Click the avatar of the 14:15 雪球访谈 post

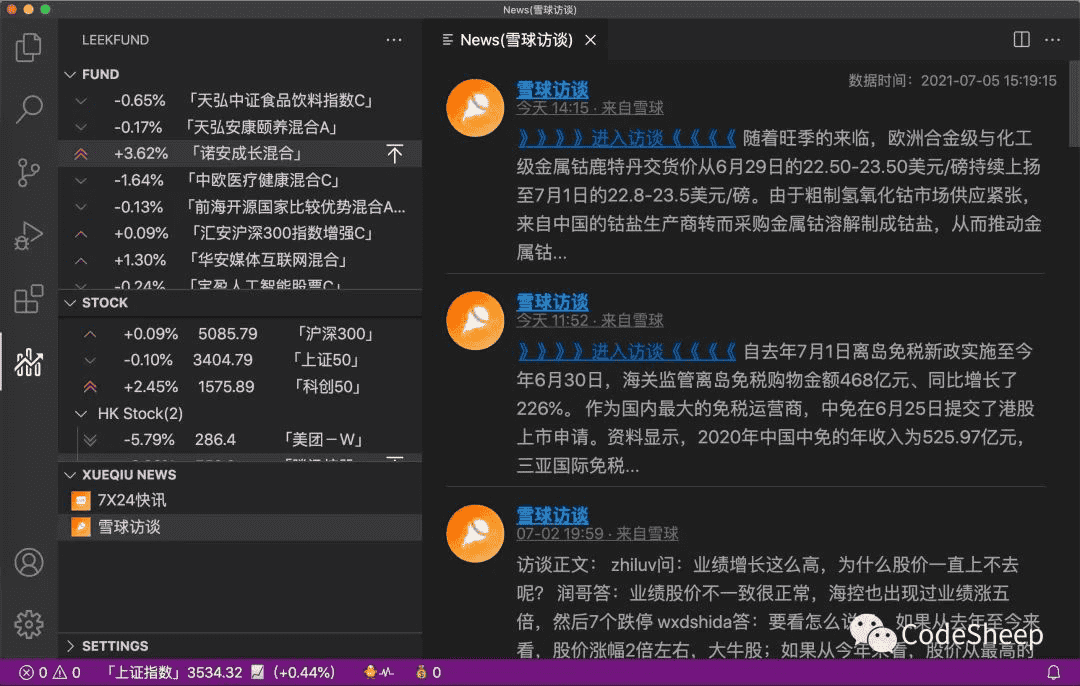point(475,108)
